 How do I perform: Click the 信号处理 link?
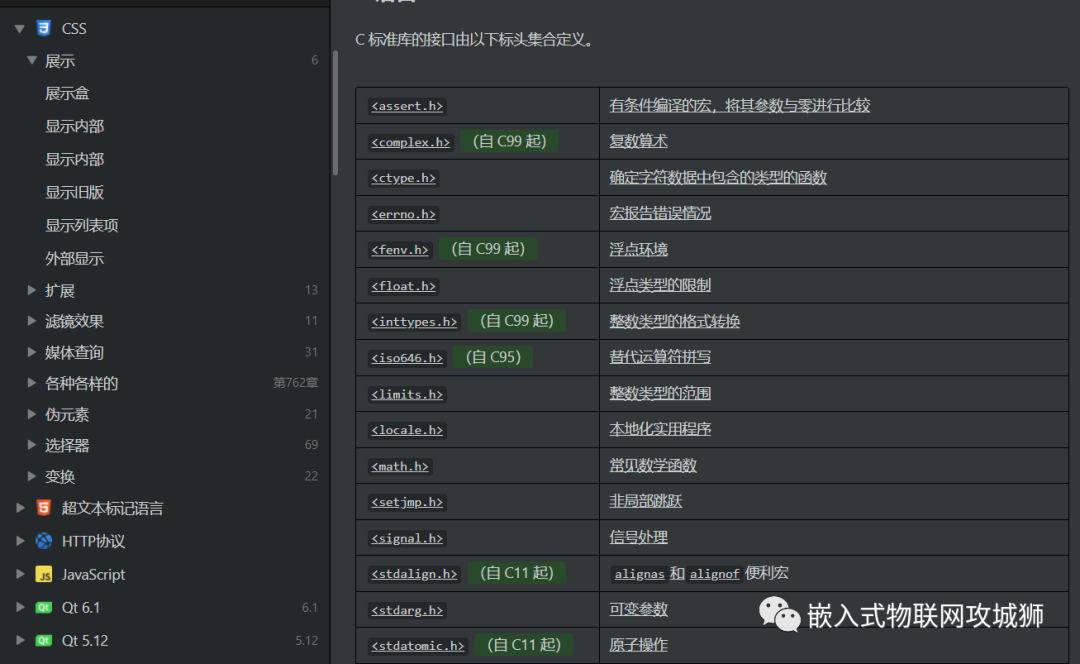pyautogui.click(x=637, y=537)
